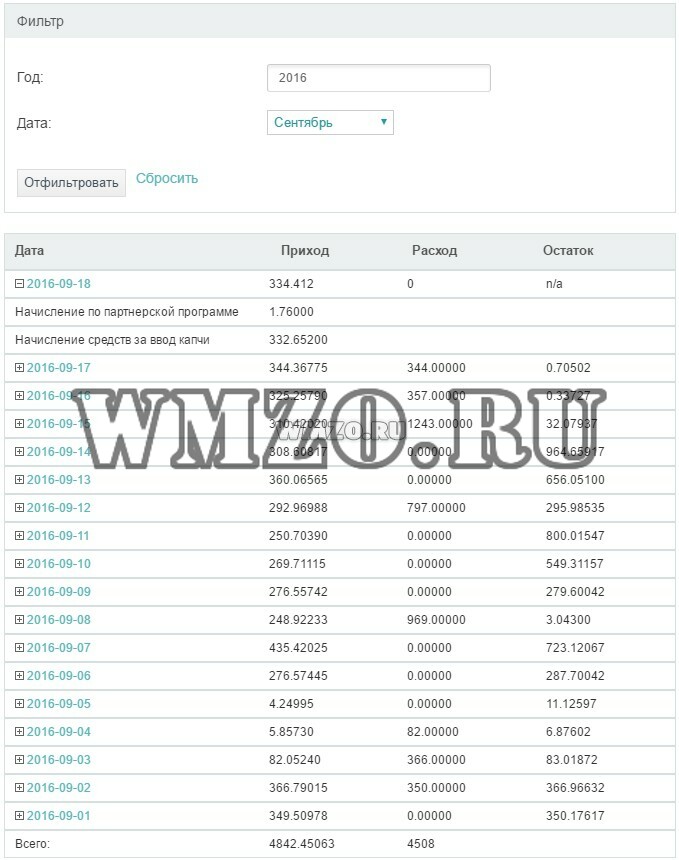This screenshot has width=679, height=860.
Task: Open the 2016-09-02 date link
Action: (59, 787)
